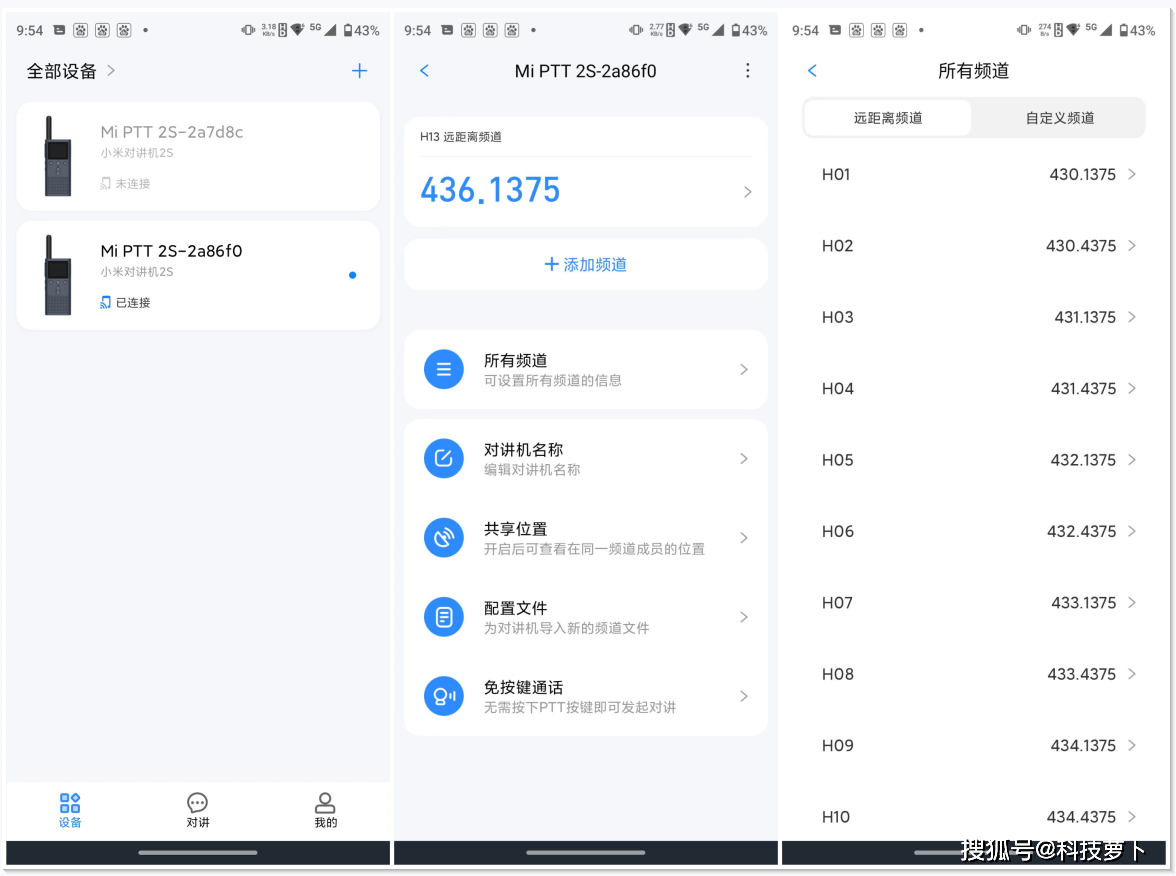The width and height of the screenshot is (1176, 876).
Task: Click the 配置文件 document icon
Action: pos(444,616)
